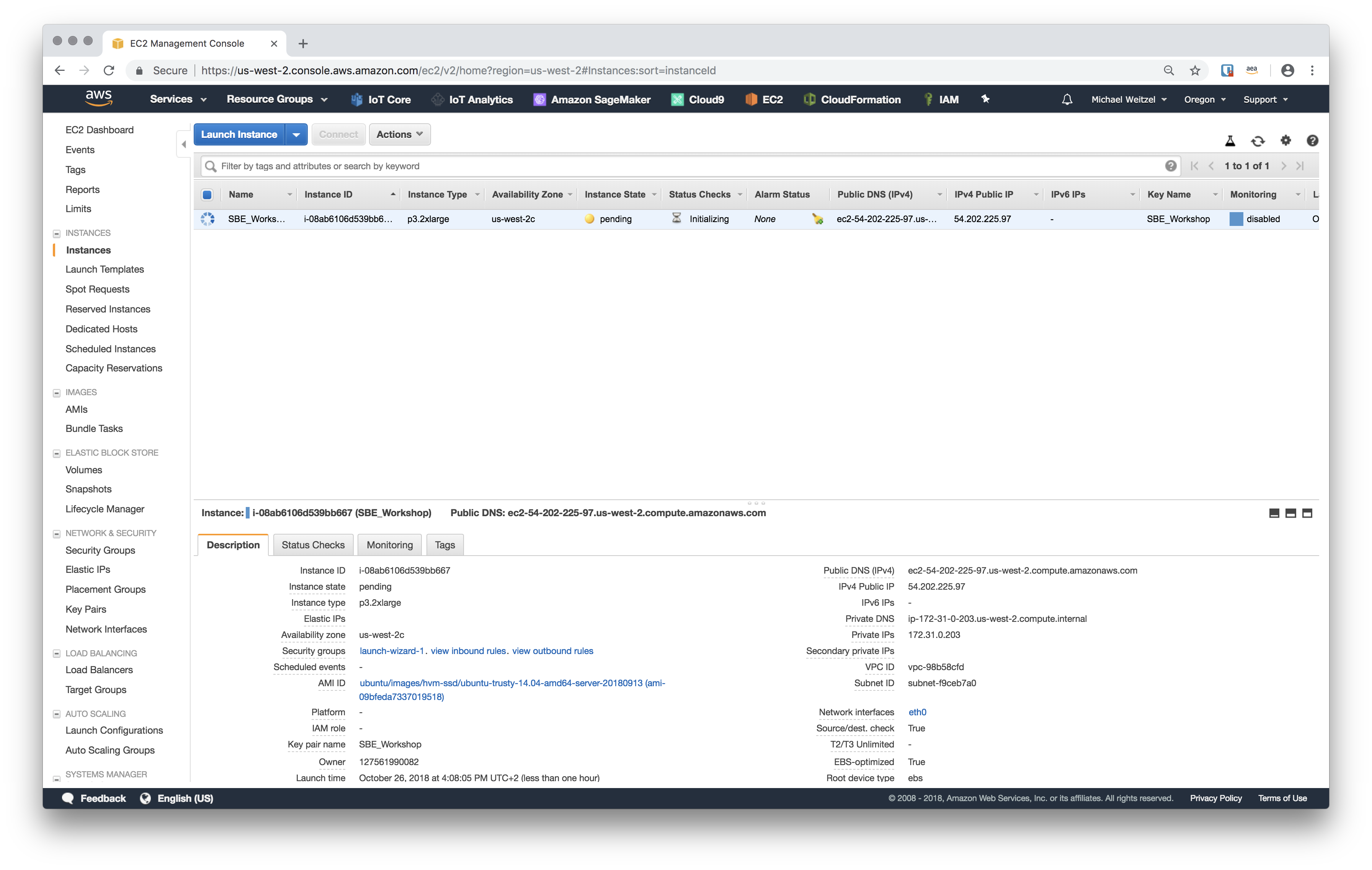The height and width of the screenshot is (870, 1372).
Task: Open the Chrome profile icon
Action: [1287, 70]
